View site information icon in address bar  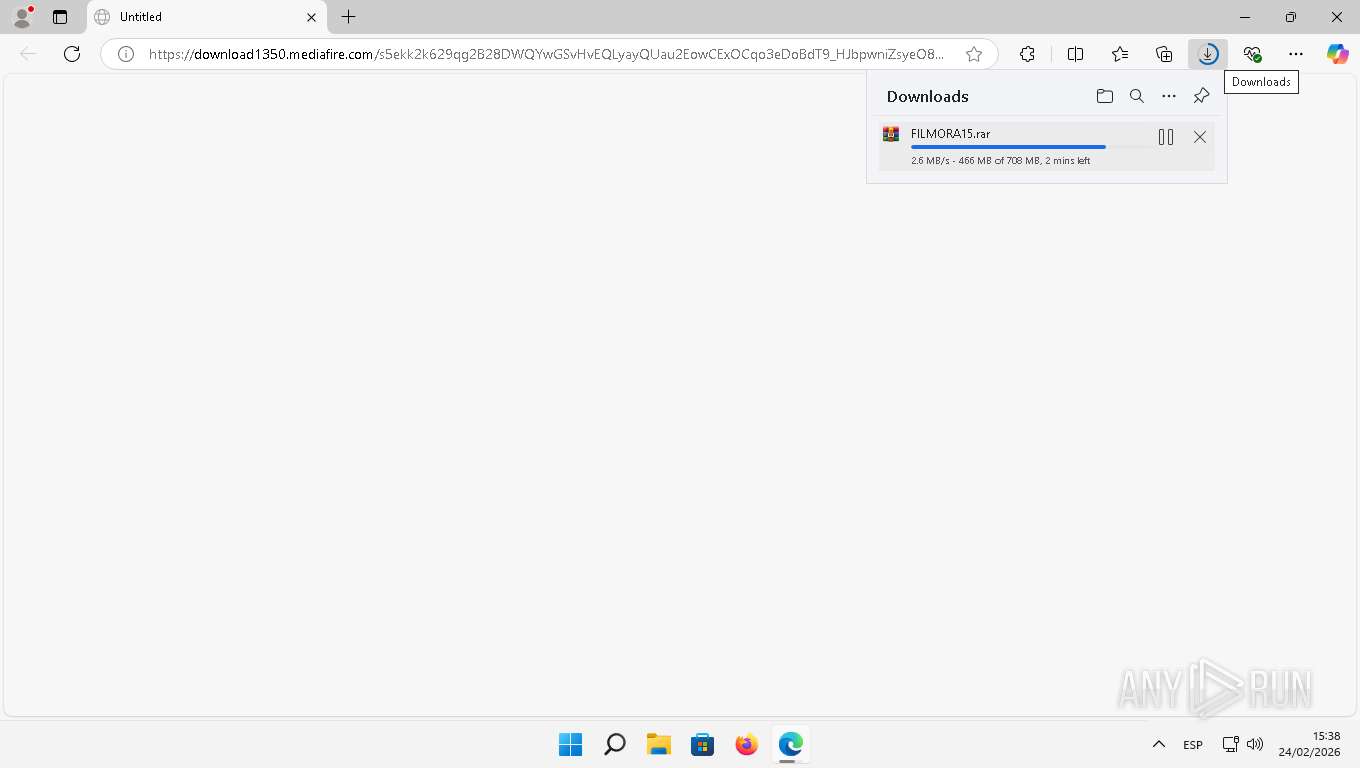coord(126,54)
